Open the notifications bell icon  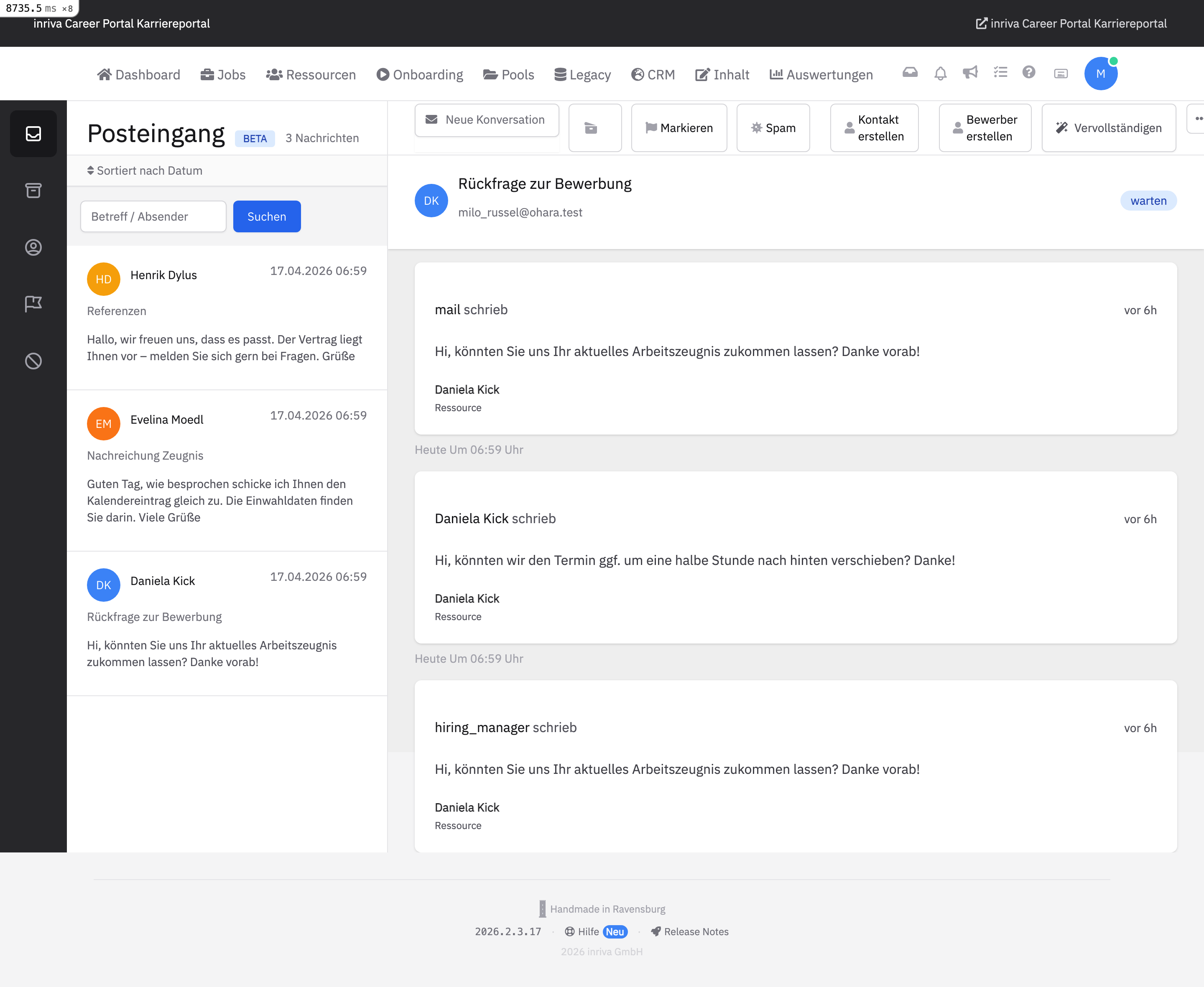point(941,74)
